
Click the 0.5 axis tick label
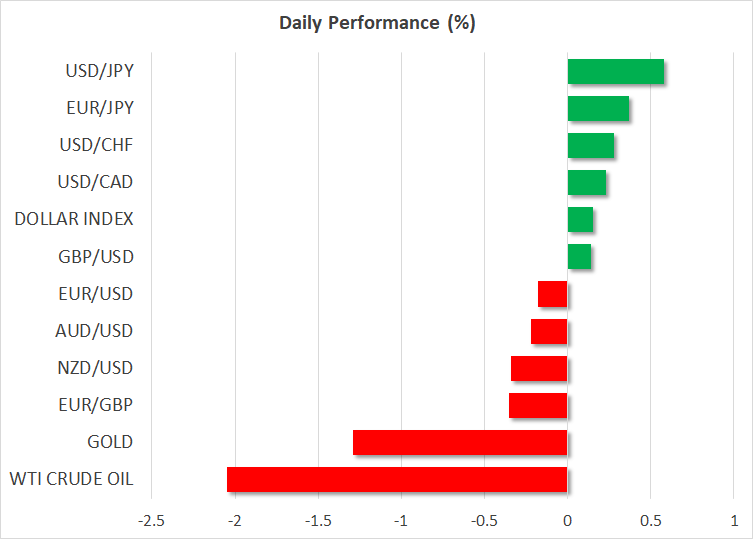[650, 521]
